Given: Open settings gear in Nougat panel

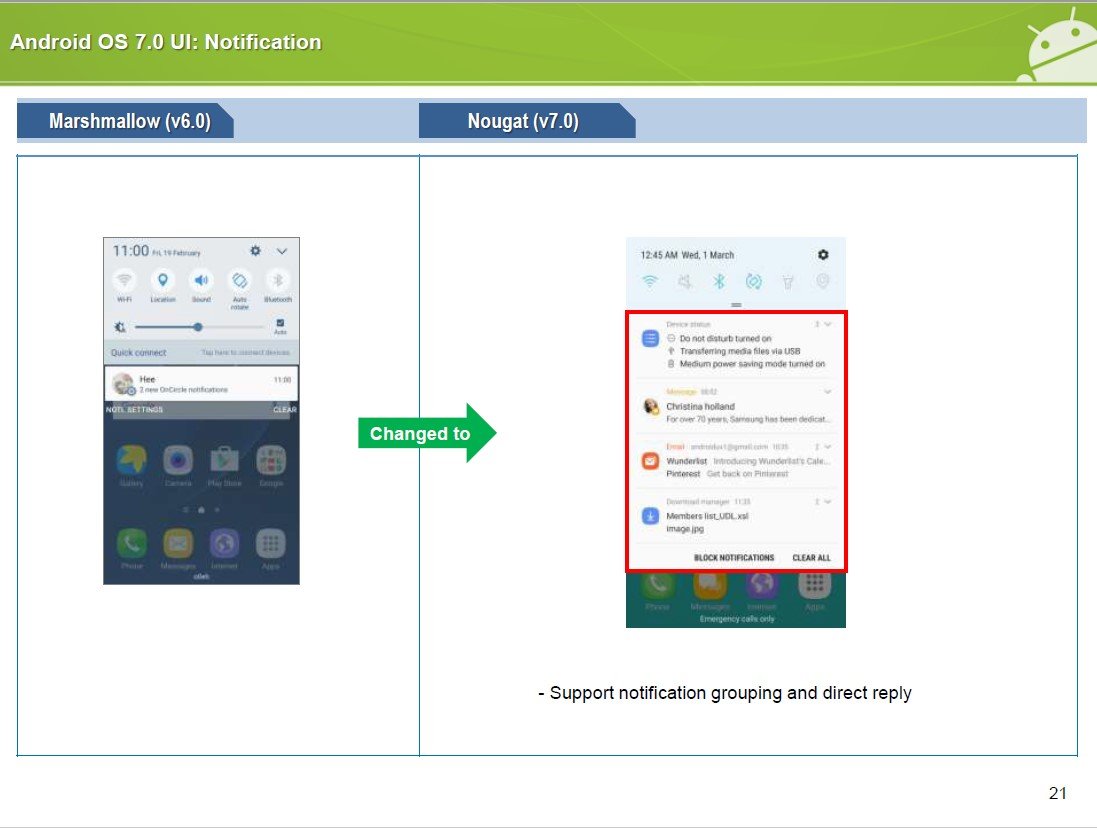Looking at the screenshot, I should point(823,255).
